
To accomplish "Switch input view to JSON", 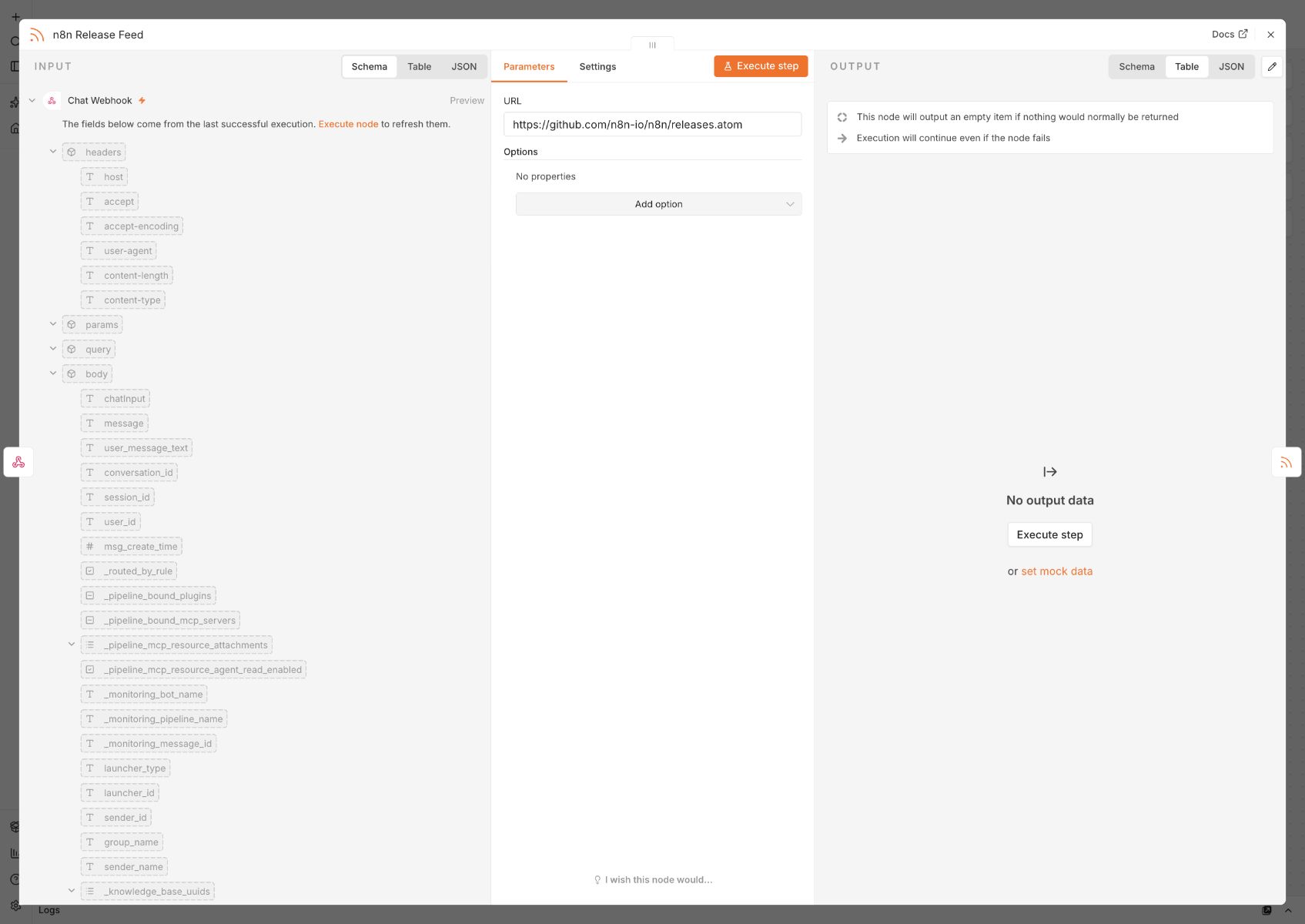I will point(463,67).
